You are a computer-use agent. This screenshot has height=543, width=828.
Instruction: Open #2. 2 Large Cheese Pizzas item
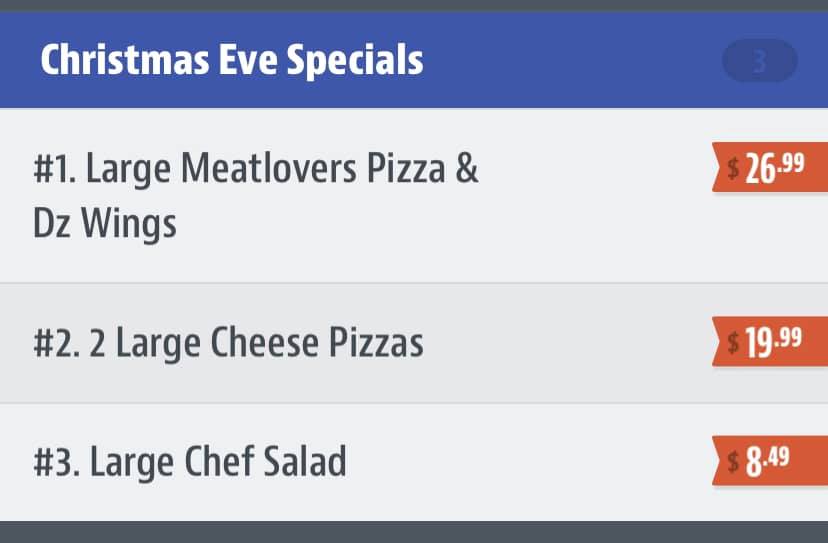414,343
